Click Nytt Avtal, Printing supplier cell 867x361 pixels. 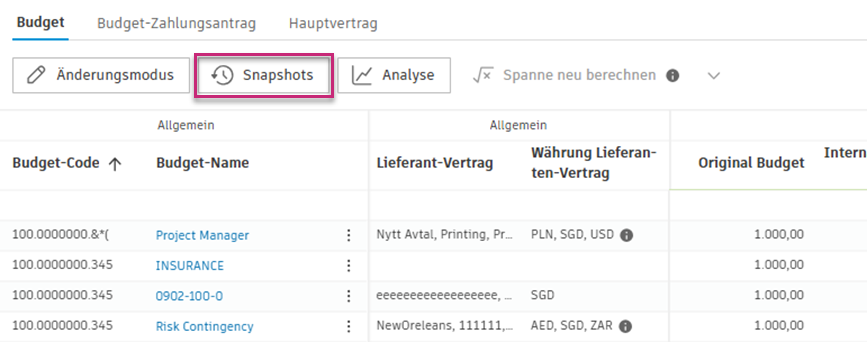tap(444, 235)
